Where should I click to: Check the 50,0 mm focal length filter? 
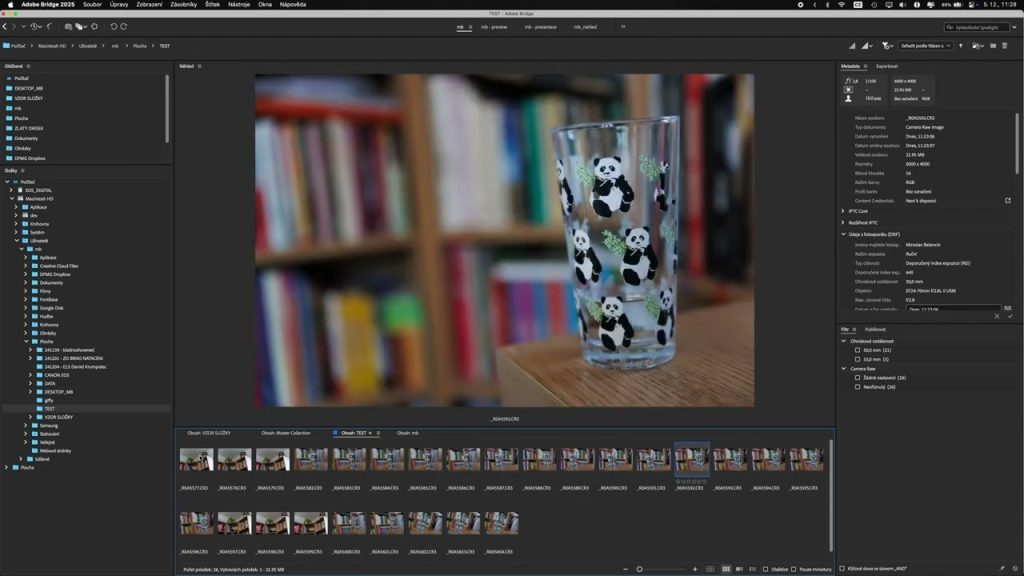[x=857, y=350]
